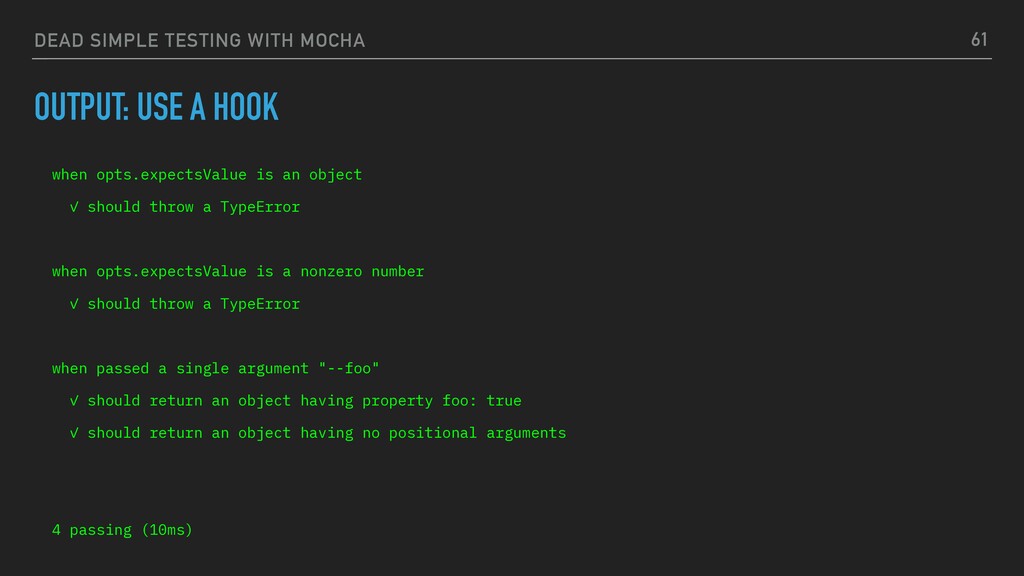The width and height of the screenshot is (1024, 576).
Task: Select 'when opts.expectsValue is an object' line
Action: 207,175
